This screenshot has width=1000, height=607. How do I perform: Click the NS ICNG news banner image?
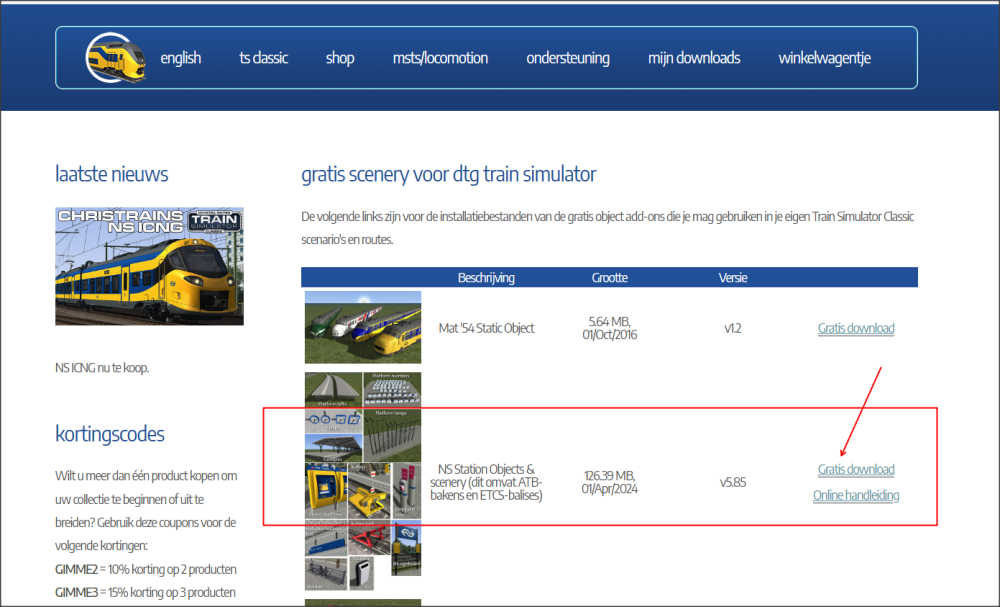pos(149,266)
